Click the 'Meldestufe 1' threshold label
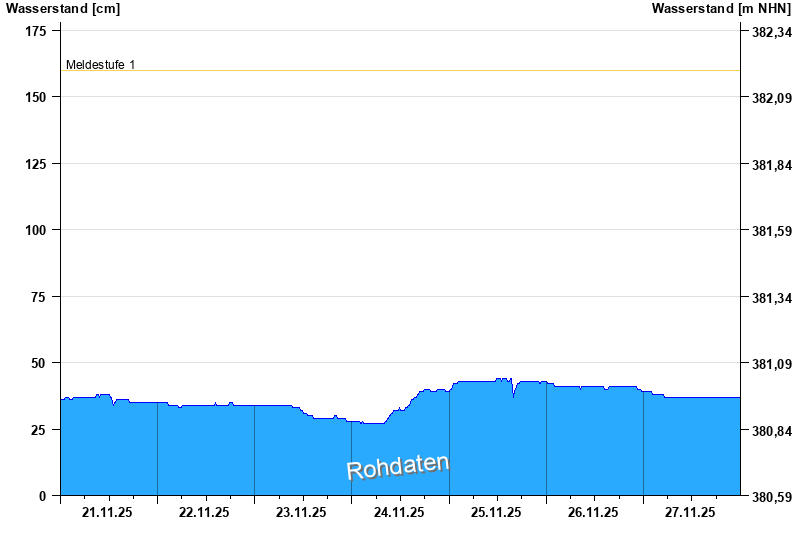Viewport: 800px width, 550px height. point(101,65)
